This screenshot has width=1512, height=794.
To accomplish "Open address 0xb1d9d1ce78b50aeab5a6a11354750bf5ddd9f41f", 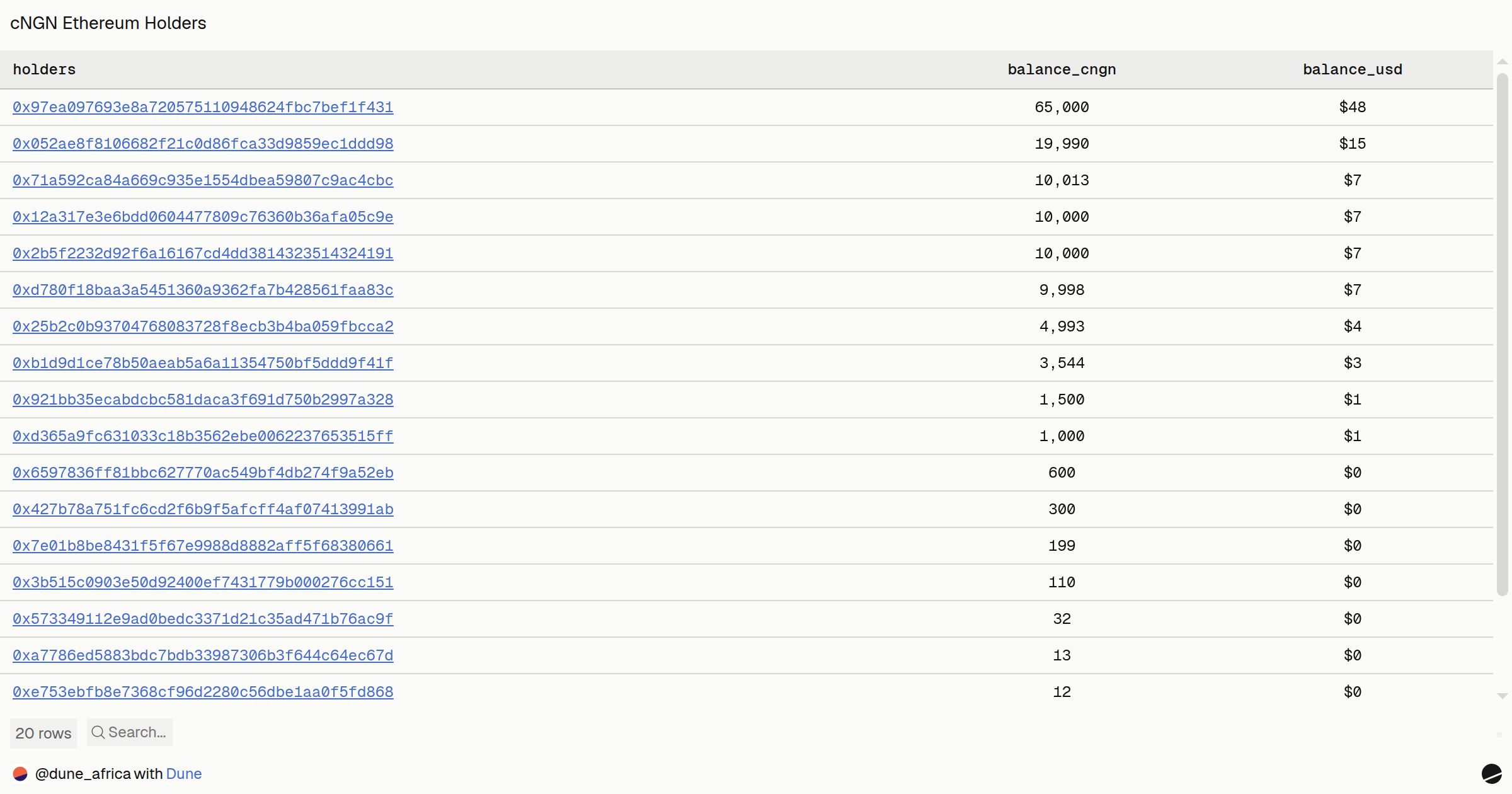I will pos(203,363).
